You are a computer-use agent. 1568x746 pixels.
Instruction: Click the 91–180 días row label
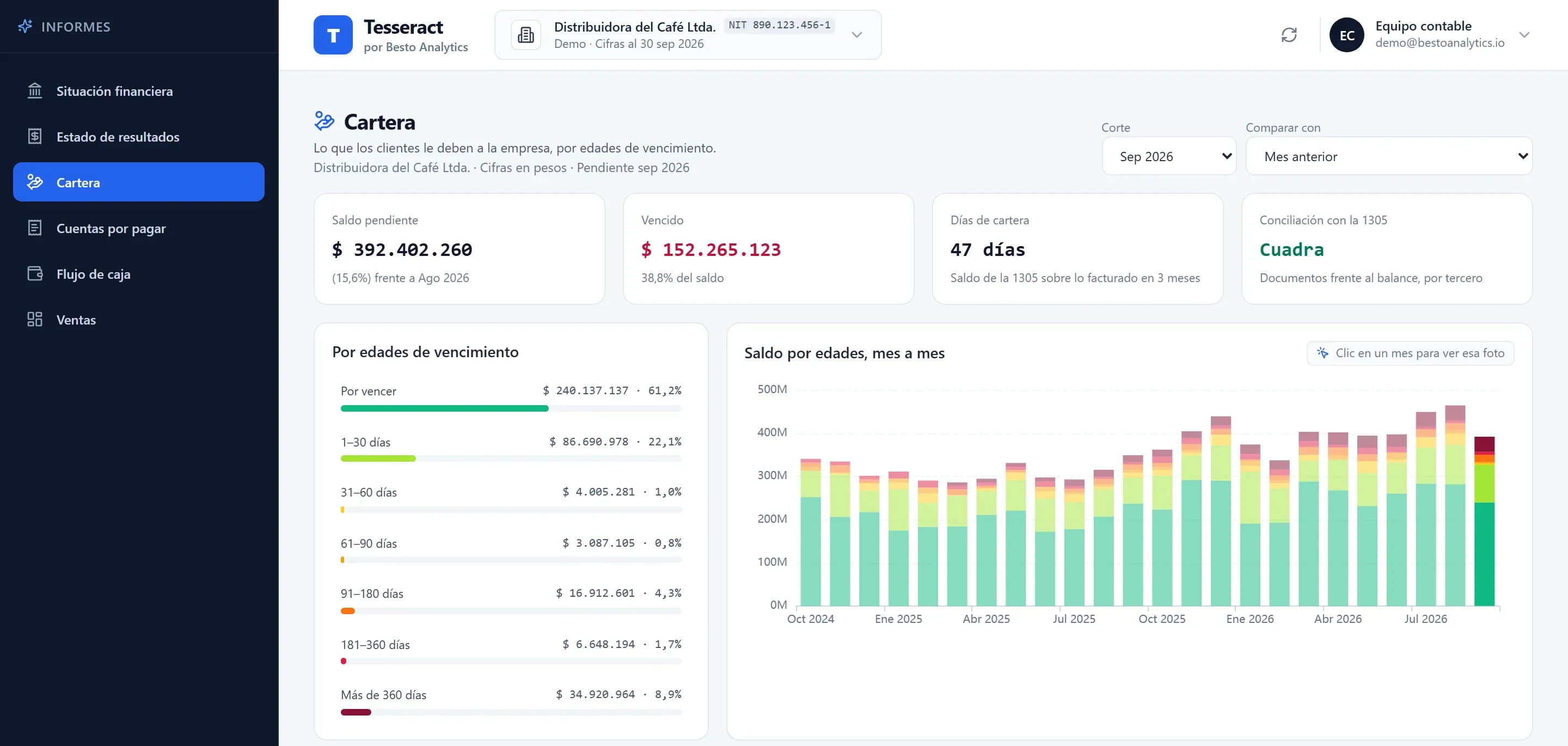[372, 593]
